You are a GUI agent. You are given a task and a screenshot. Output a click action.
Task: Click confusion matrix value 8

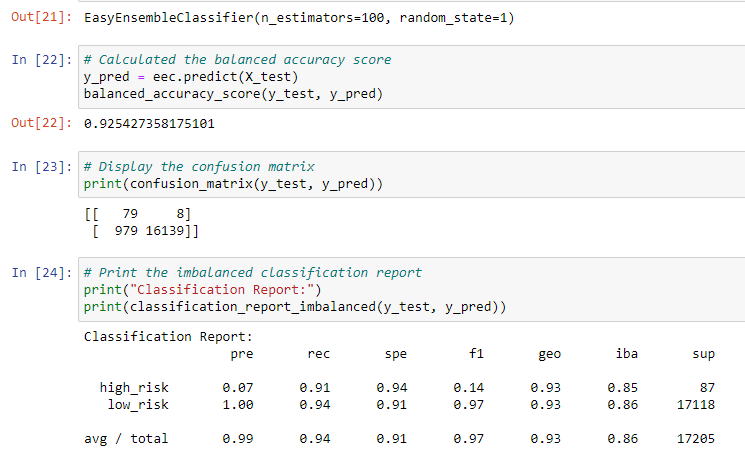[x=180, y=214]
